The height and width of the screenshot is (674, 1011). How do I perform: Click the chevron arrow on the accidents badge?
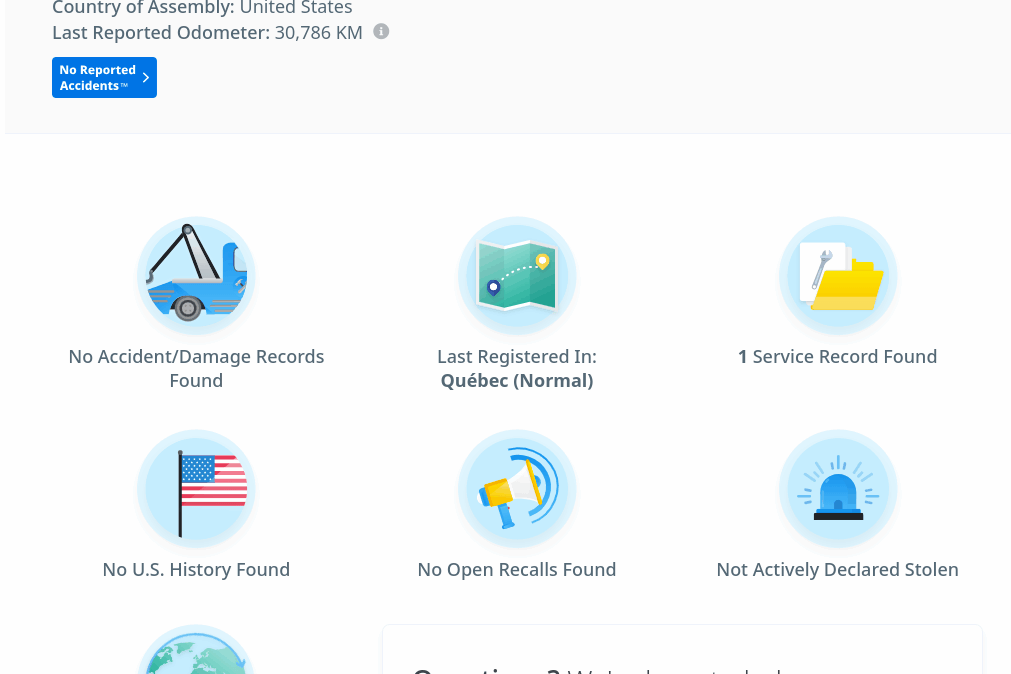tap(146, 78)
